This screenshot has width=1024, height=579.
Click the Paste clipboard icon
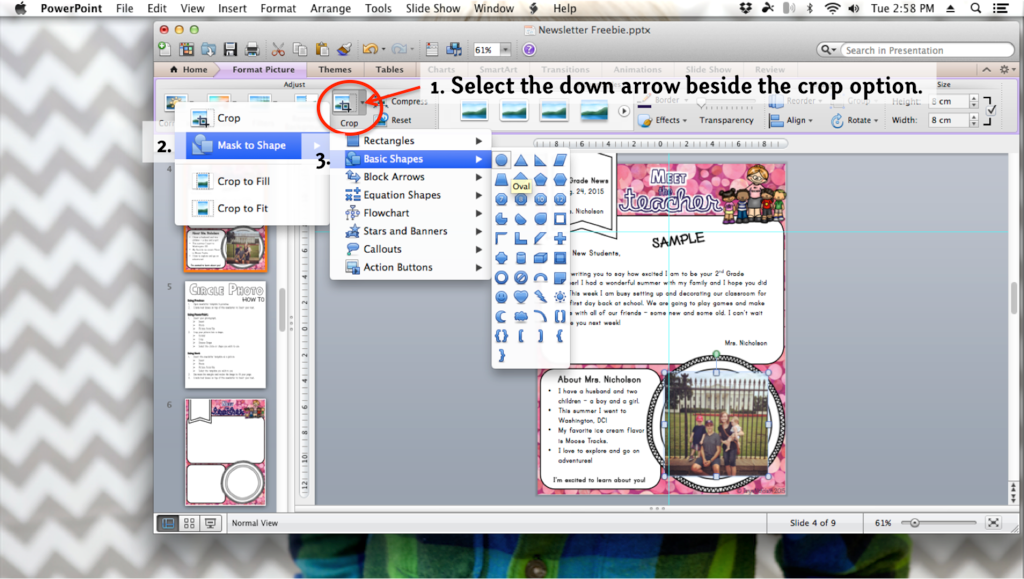322,50
